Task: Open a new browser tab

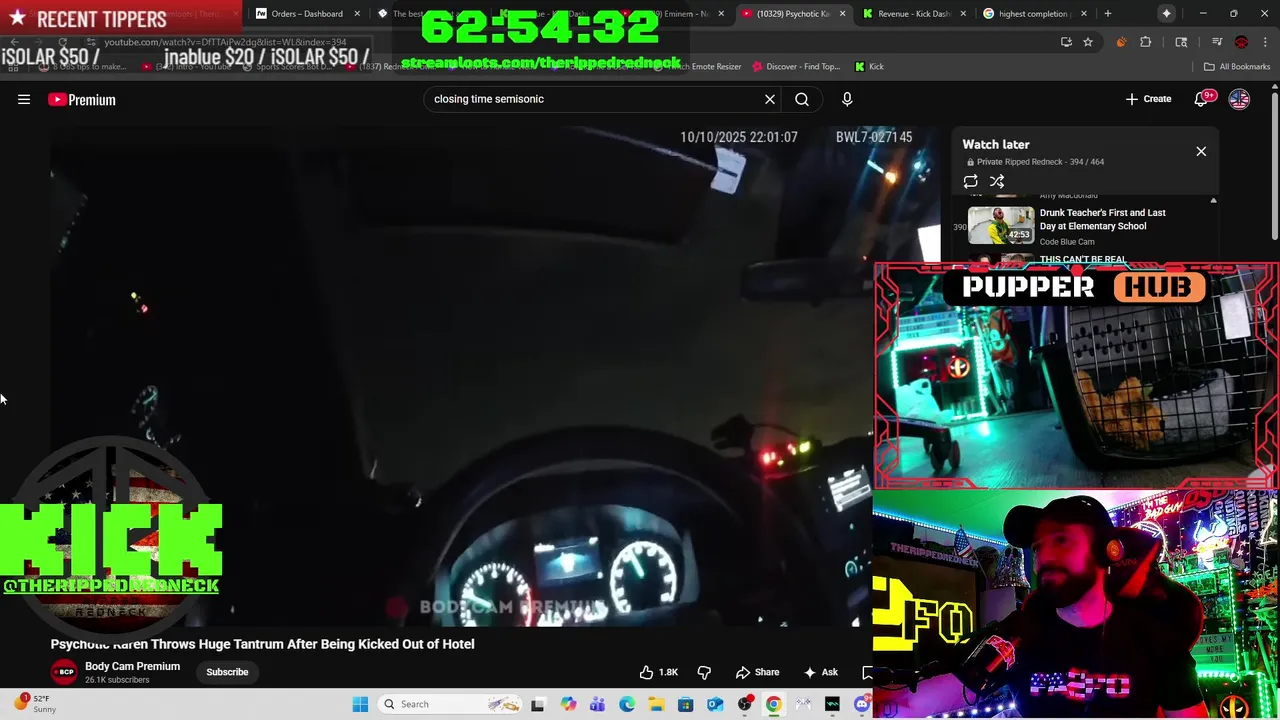Action: 1107,14
